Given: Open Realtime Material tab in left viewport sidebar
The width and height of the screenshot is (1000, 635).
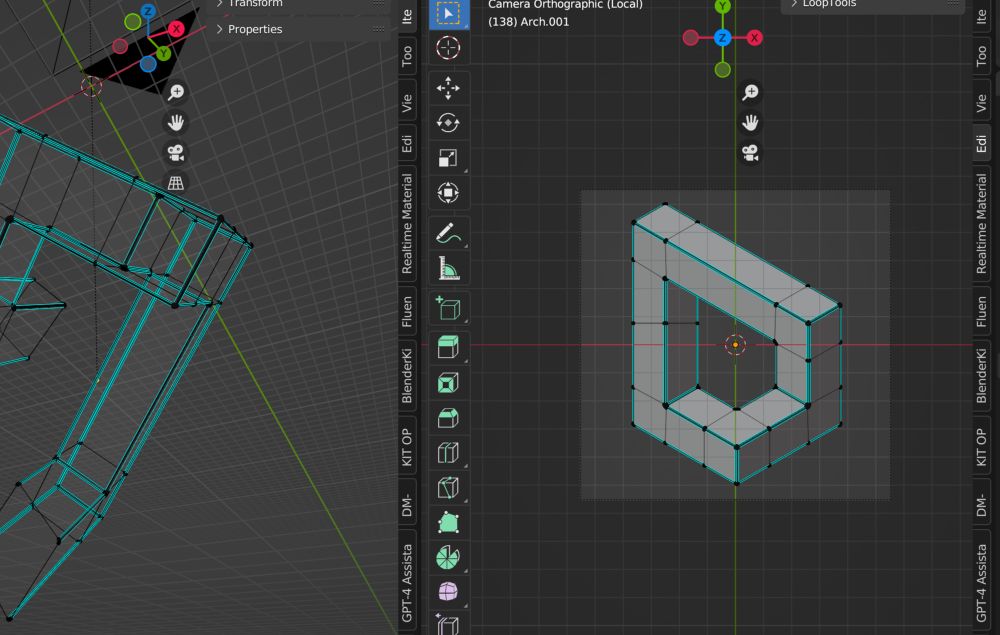Looking at the screenshot, I should click(407, 224).
